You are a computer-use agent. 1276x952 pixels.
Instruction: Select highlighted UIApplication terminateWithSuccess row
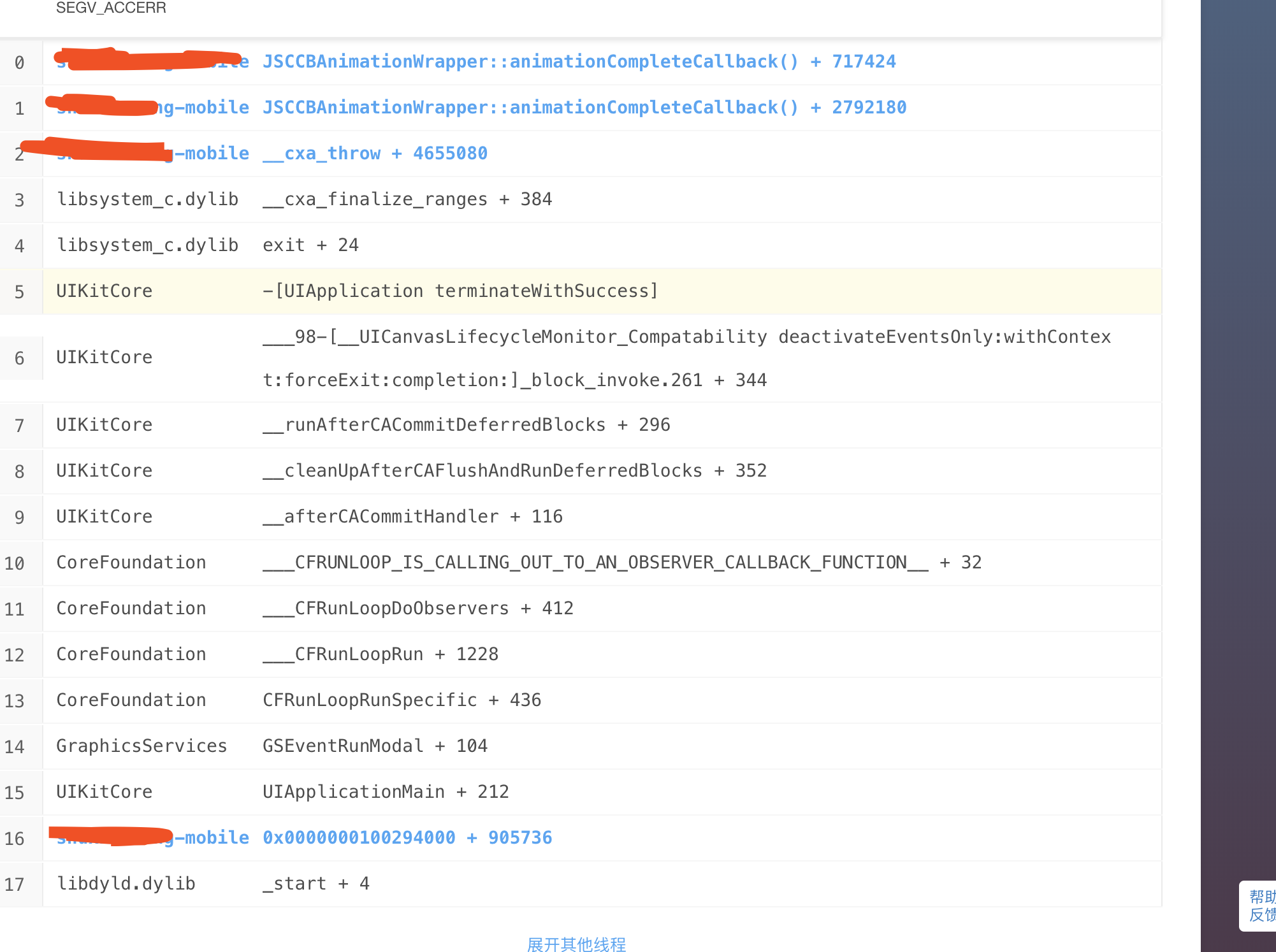[x=460, y=291]
